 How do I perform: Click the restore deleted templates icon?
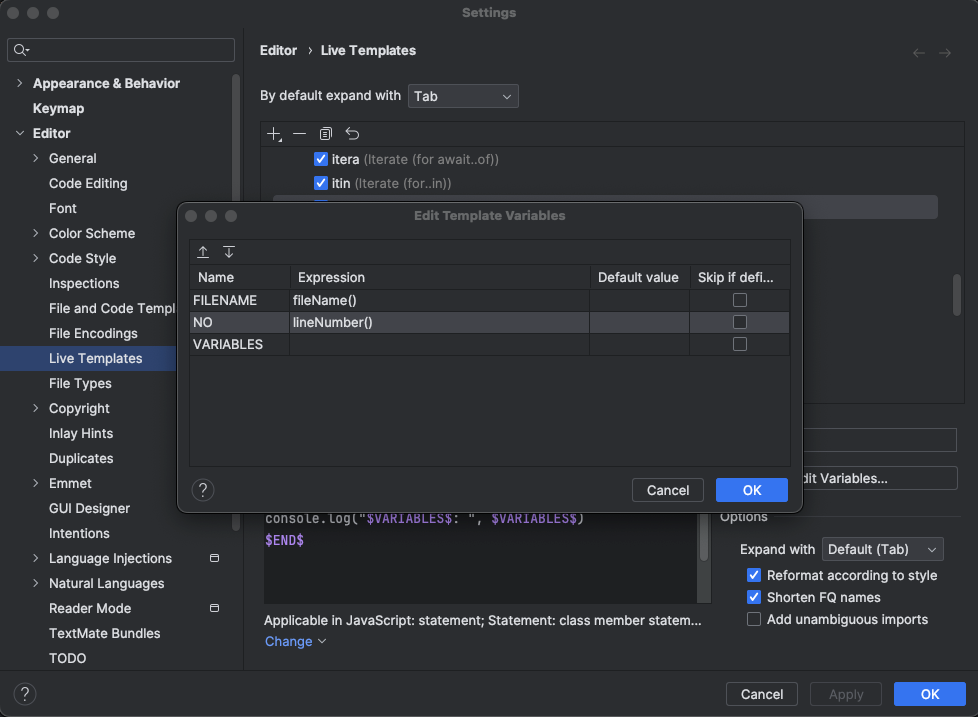click(x=352, y=134)
